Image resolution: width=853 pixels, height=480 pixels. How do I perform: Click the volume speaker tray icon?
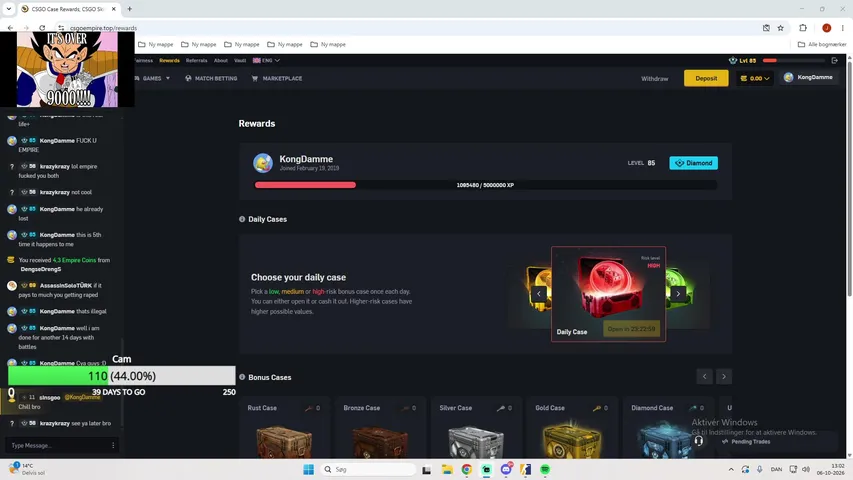click(806, 469)
